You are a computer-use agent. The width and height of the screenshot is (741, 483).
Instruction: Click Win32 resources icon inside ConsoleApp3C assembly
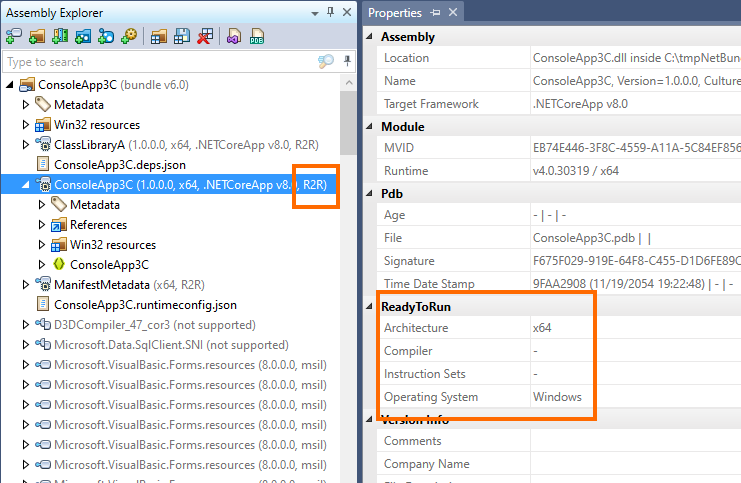(x=59, y=245)
